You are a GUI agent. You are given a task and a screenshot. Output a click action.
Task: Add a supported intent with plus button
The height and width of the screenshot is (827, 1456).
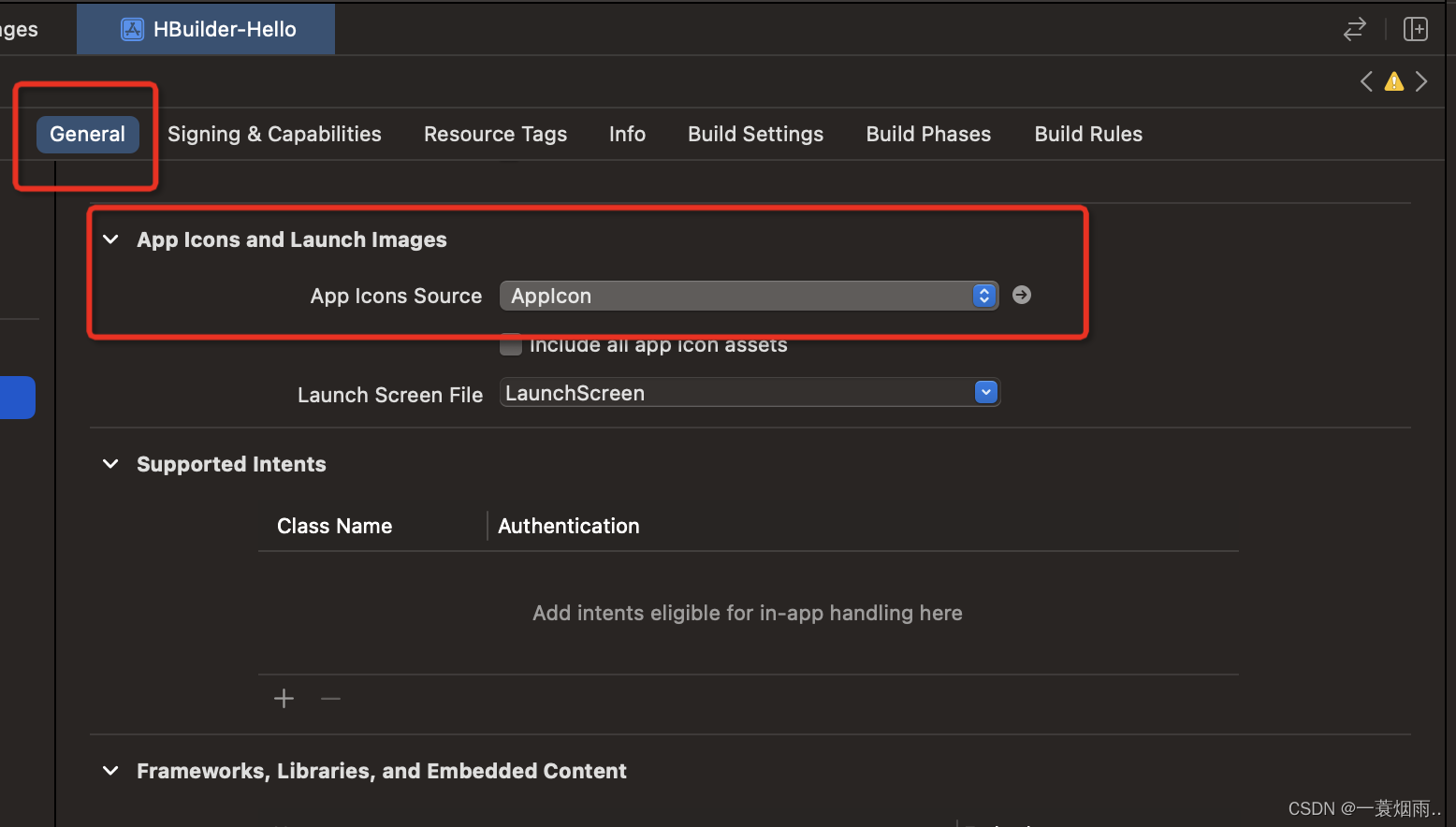pos(284,698)
